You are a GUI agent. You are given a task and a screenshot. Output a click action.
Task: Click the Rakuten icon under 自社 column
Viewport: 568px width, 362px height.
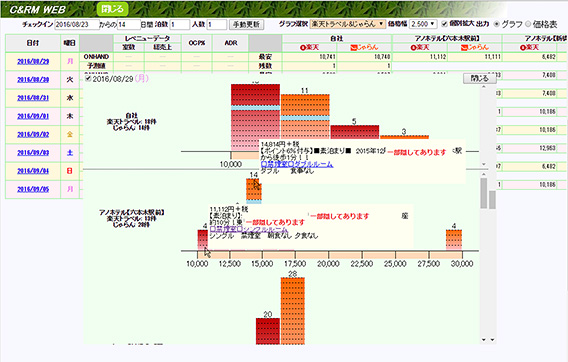309,47
